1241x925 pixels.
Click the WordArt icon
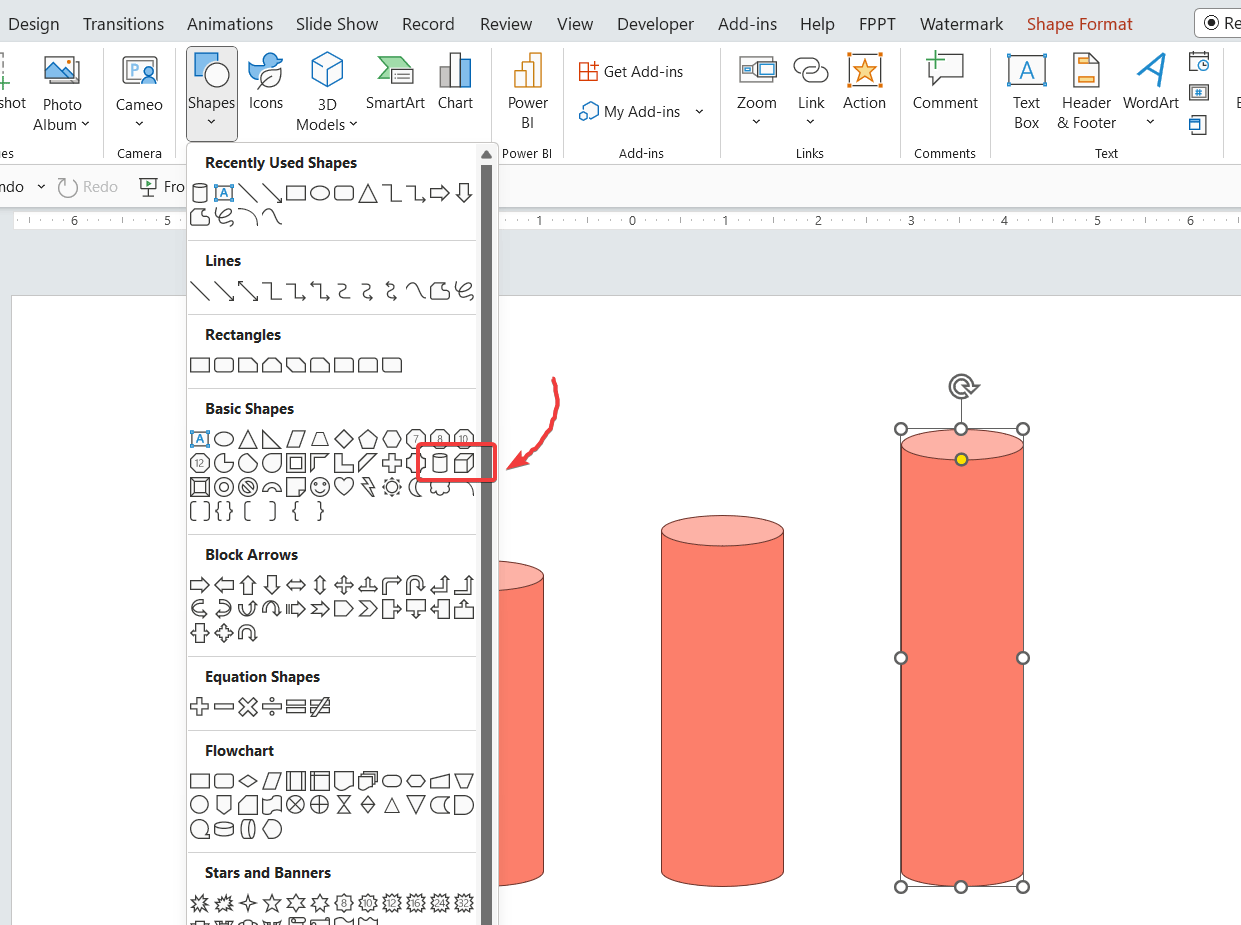(x=1150, y=90)
